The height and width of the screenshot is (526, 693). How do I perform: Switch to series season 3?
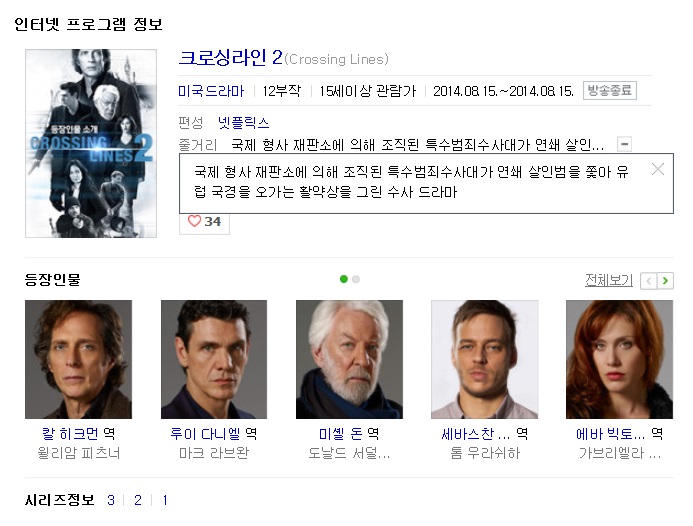111,500
